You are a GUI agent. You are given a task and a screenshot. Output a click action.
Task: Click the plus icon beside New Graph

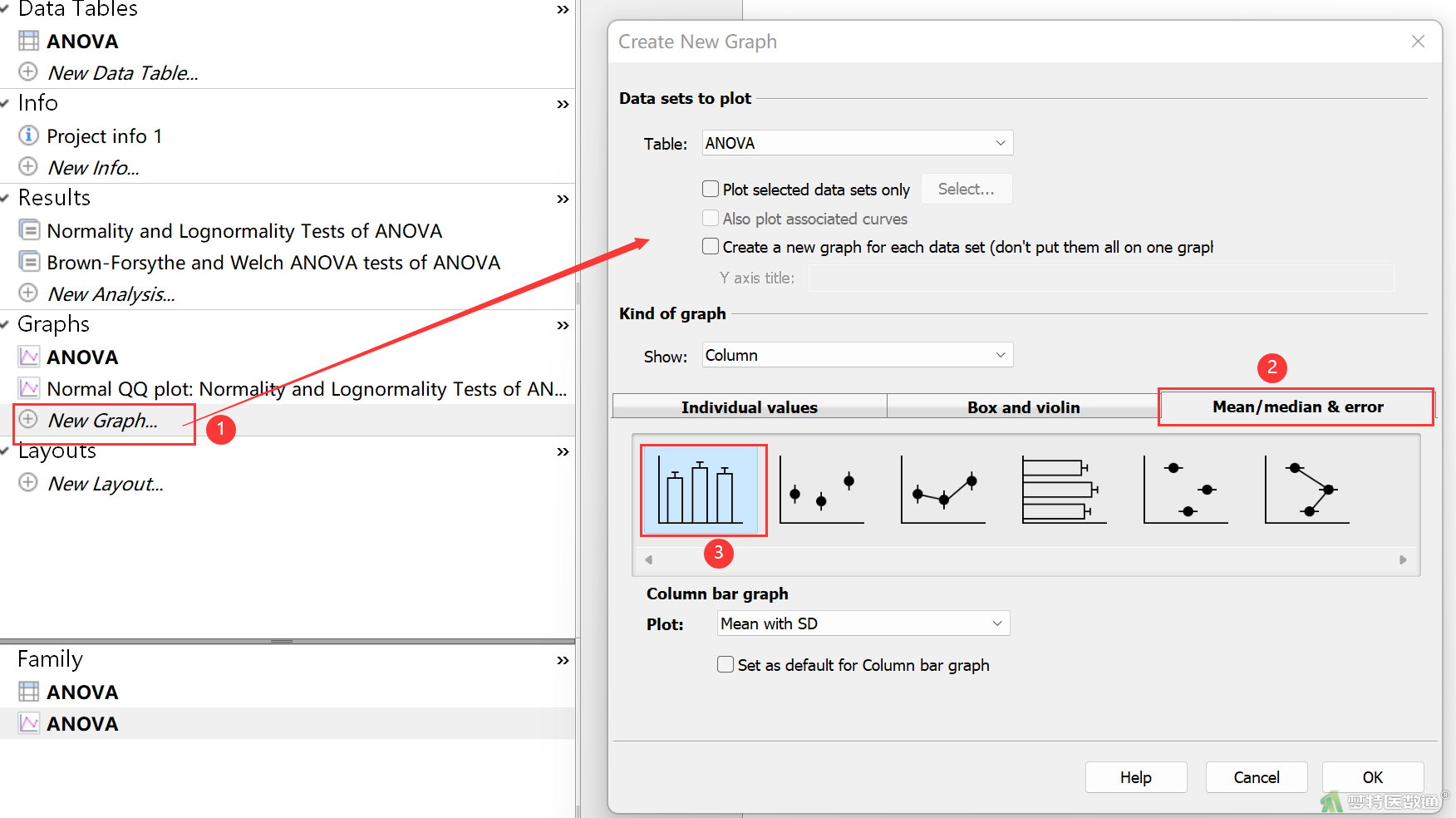coord(28,419)
